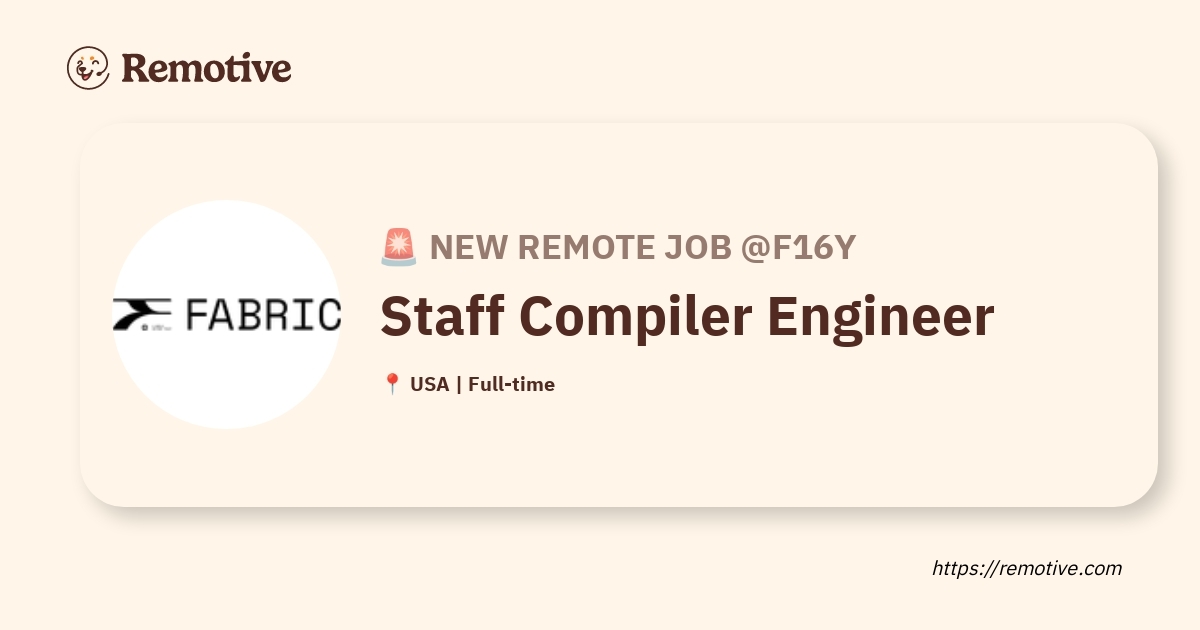Open the Staff Compiler Engineer job title
This screenshot has height=630, width=1200.
[687, 316]
